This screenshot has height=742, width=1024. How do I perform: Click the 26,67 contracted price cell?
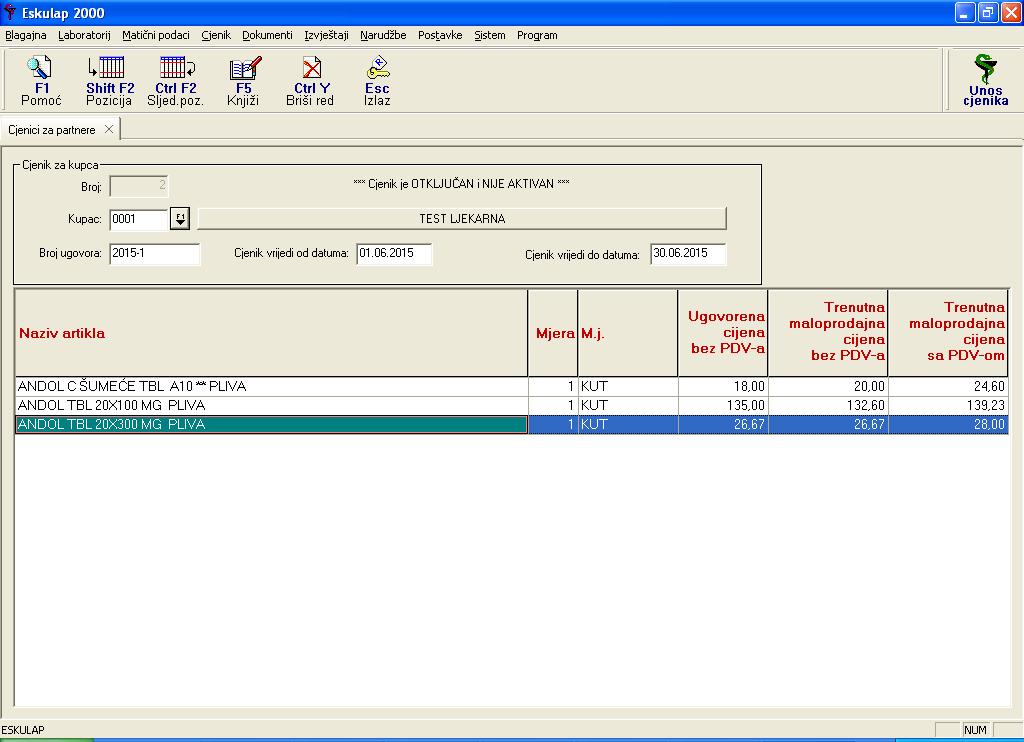[x=723, y=424]
